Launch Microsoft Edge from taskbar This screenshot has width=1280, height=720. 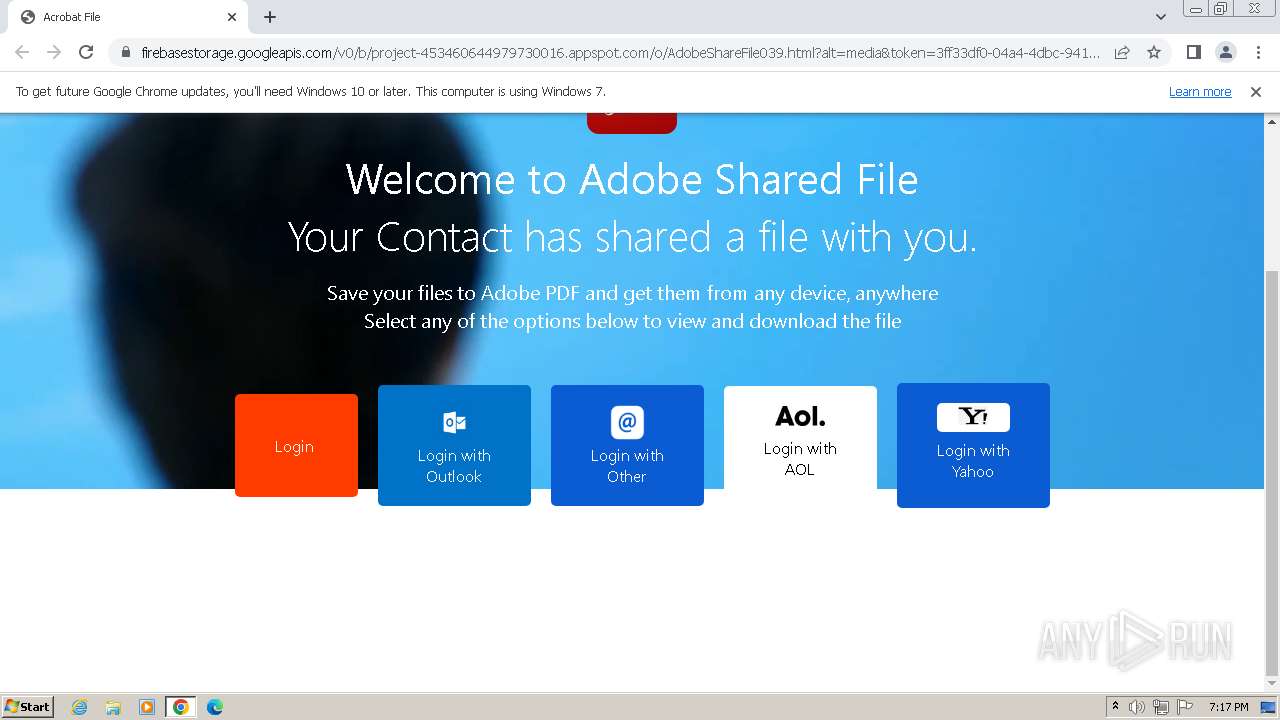point(215,707)
